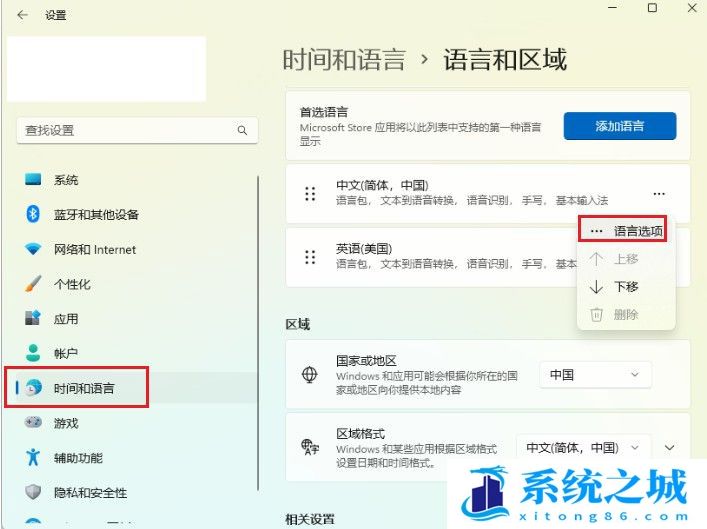Select 下移 in the context menu
The height and width of the screenshot is (529, 707).
point(625,287)
